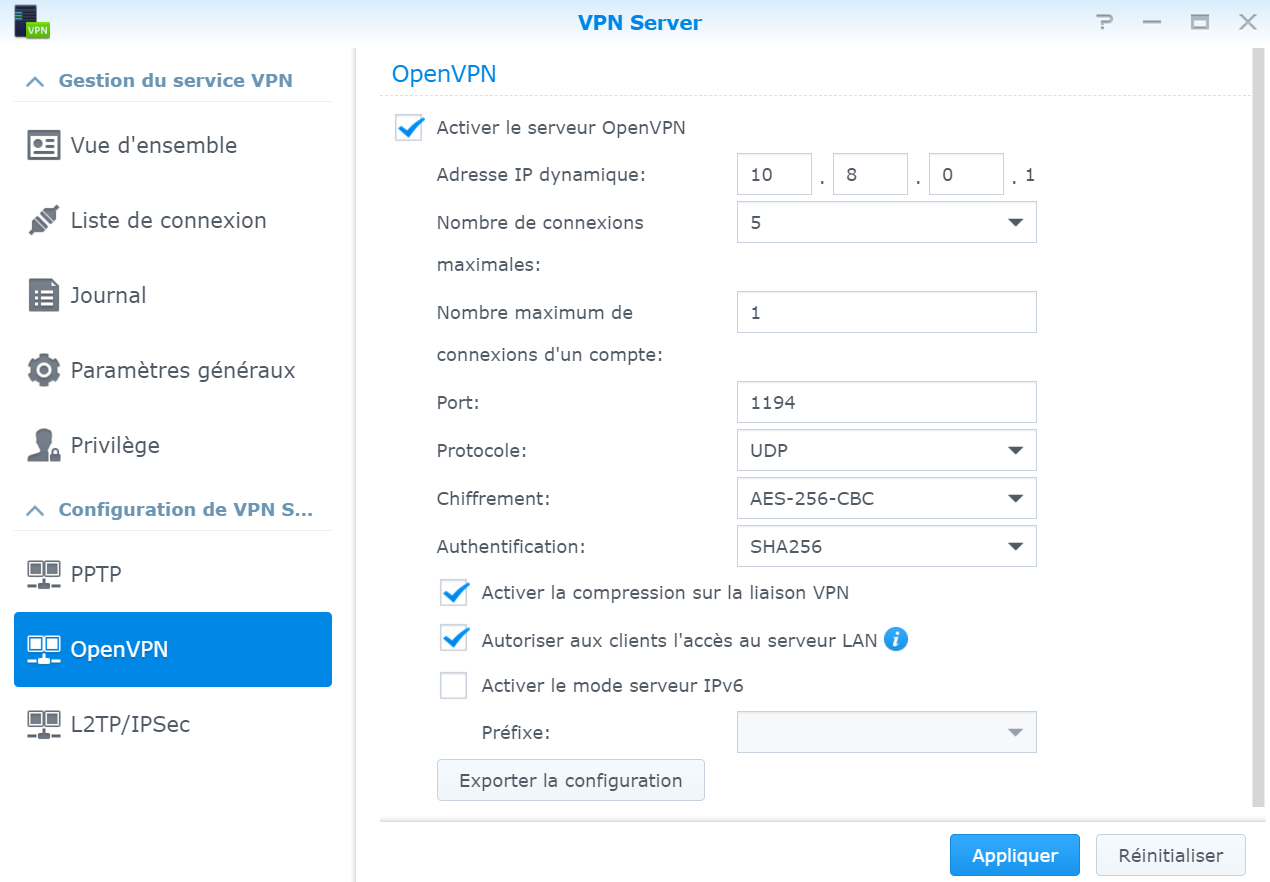Image resolution: width=1270 pixels, height=882 pixels.
Task: Enable the mode serveur IPv6 checkbox
Action: (x=454, y=686)
